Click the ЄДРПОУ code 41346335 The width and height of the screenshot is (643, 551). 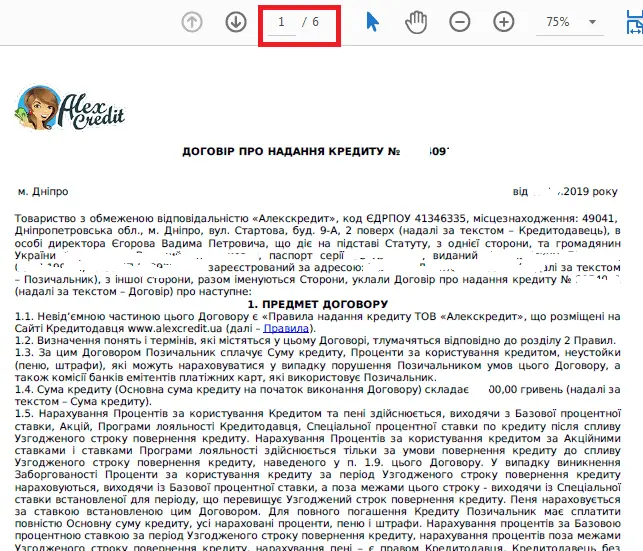tap(440, 219)
